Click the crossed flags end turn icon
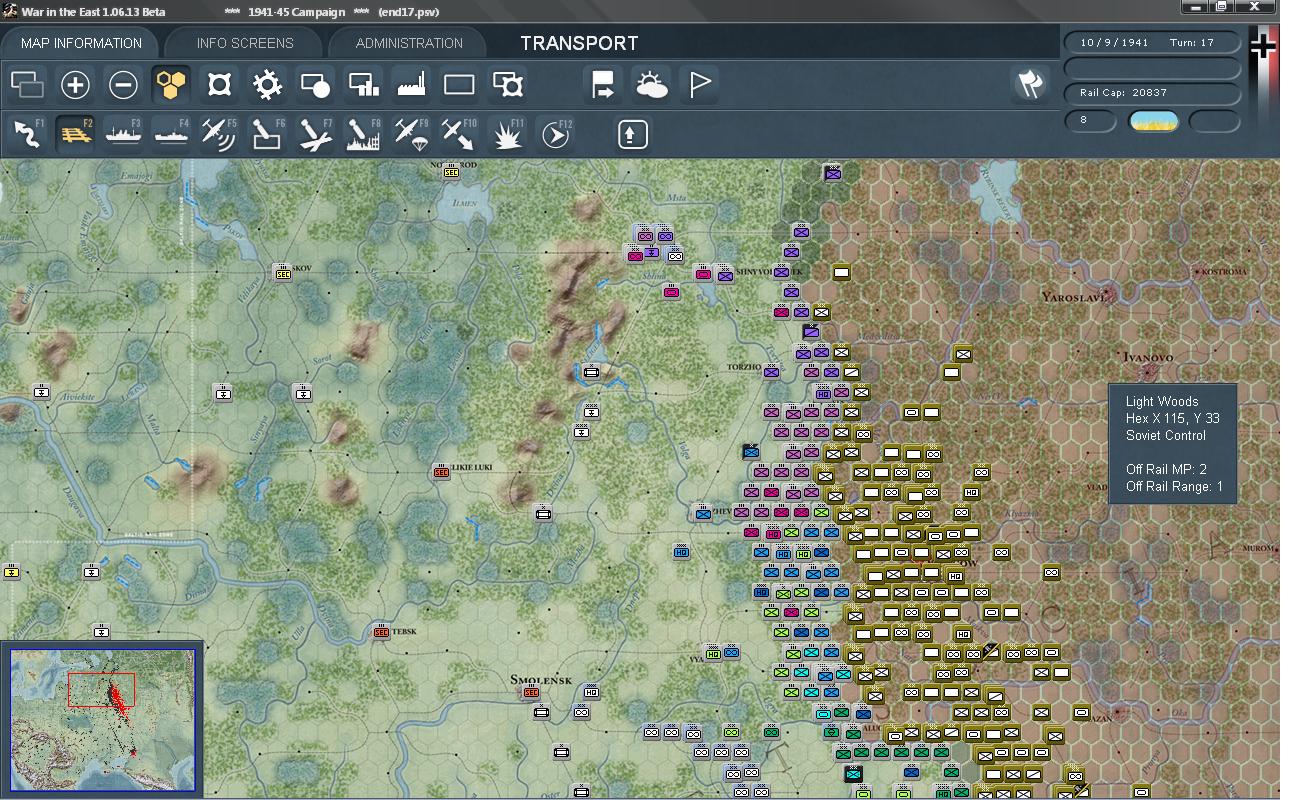1289x807 pixels. (1029, 85)
